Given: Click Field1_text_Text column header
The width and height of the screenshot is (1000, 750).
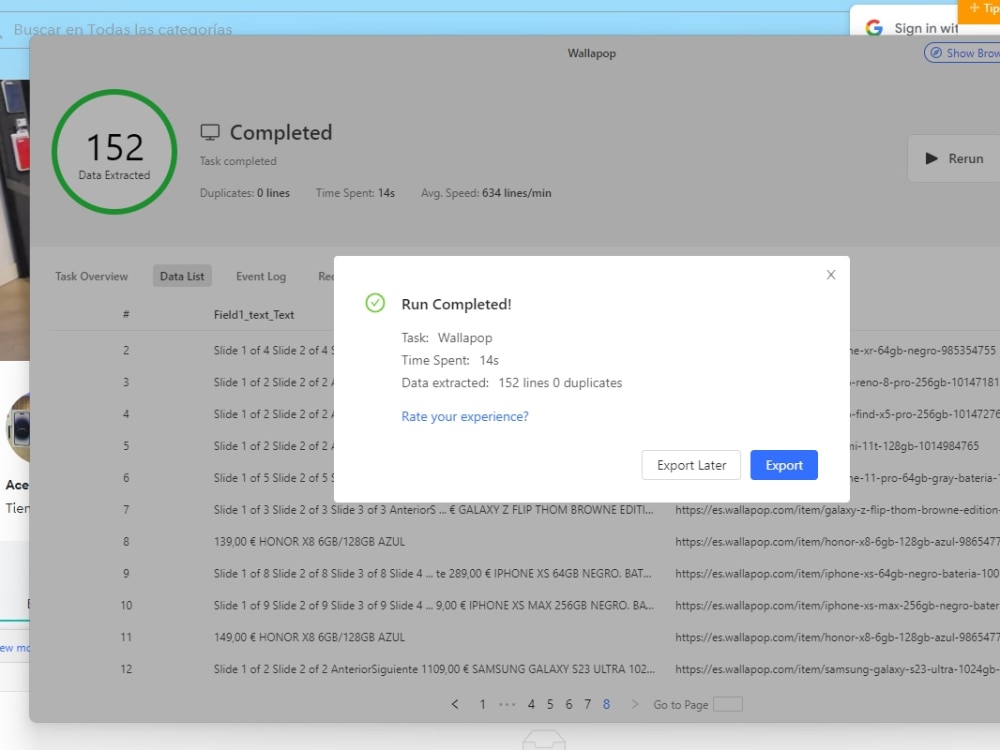Looking at the screenshot, I should point(254,314).
